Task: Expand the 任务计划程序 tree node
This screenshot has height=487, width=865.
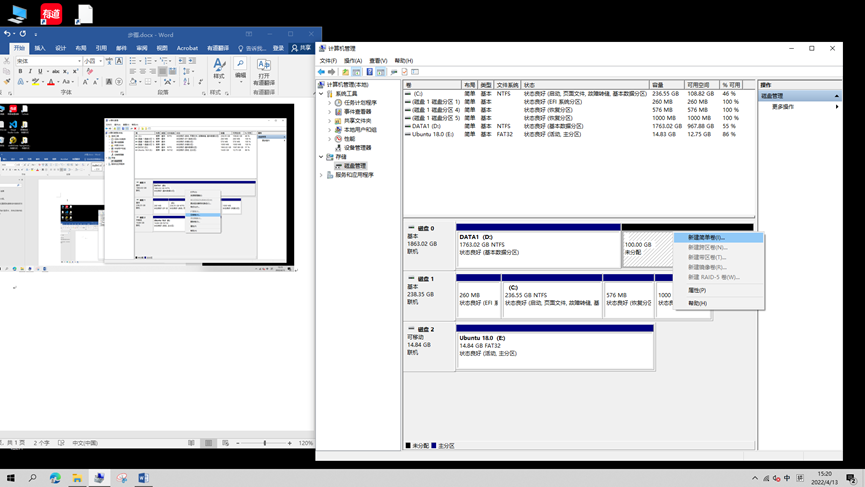Action: [x=329, y=103]
